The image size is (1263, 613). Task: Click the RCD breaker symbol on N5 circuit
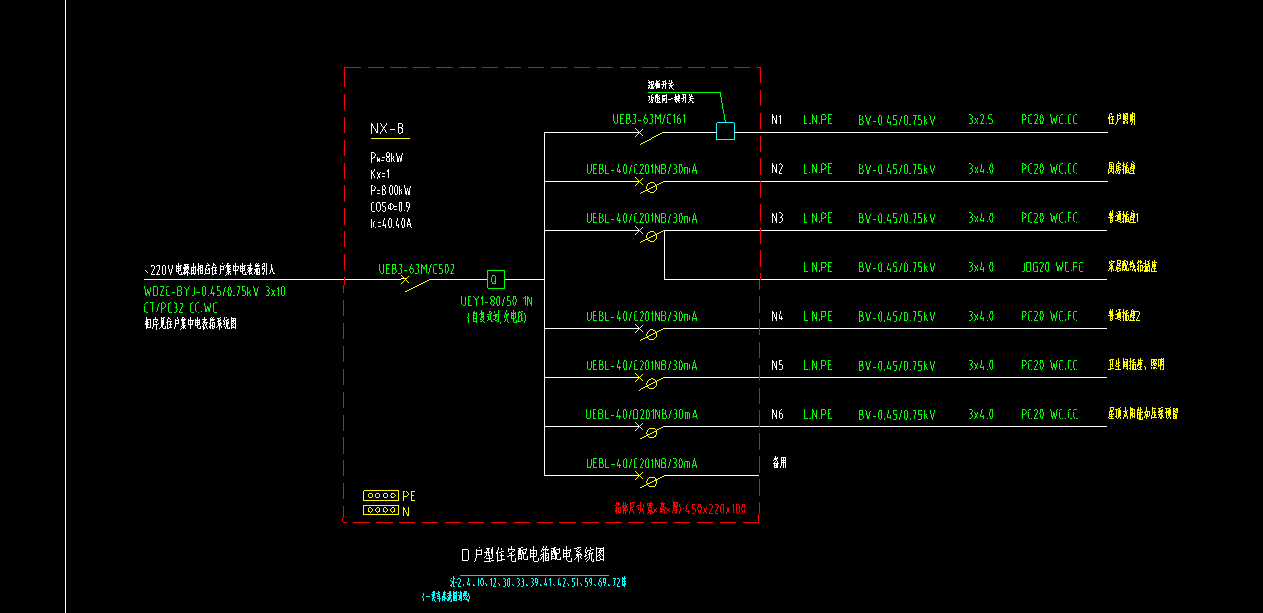click(650, 383)
